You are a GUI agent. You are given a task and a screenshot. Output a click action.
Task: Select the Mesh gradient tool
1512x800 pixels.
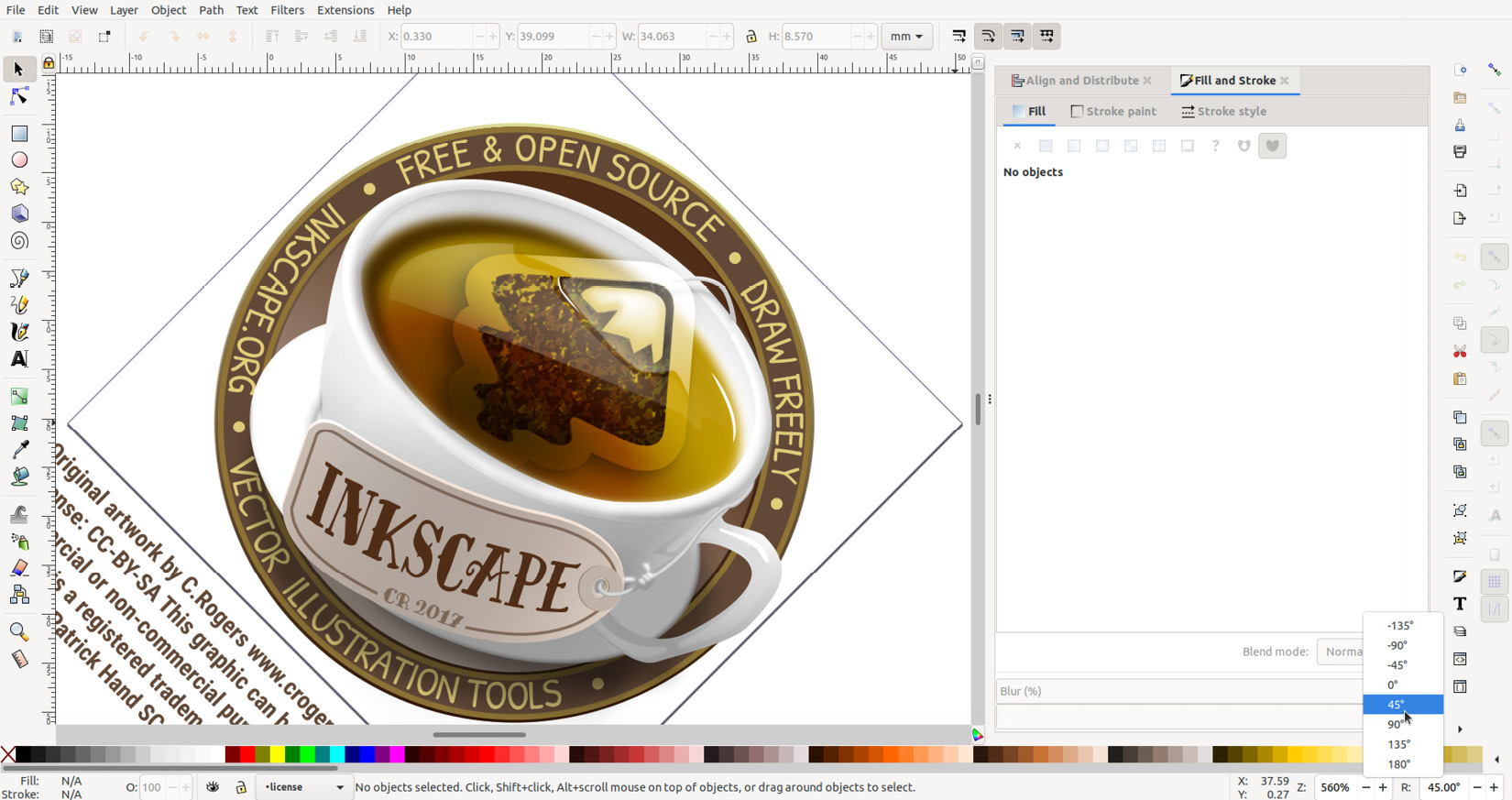tap(18, 422)
